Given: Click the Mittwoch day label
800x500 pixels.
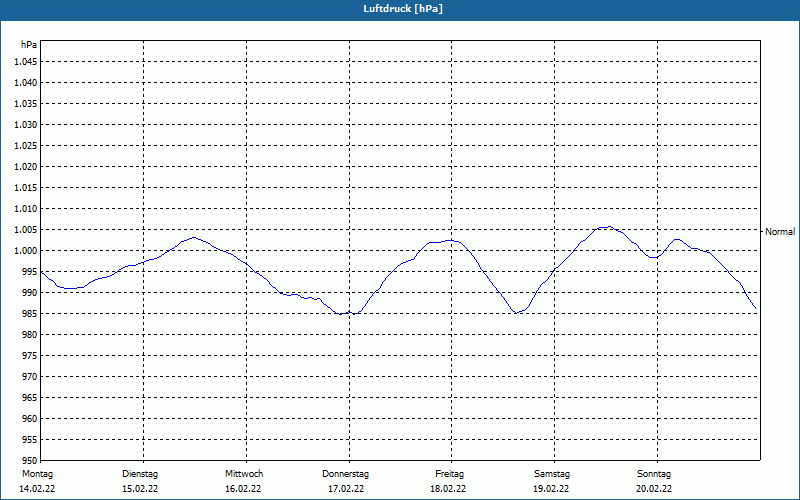Looking at the screenshot, I should pyautogui.click(x=244, y=474).
